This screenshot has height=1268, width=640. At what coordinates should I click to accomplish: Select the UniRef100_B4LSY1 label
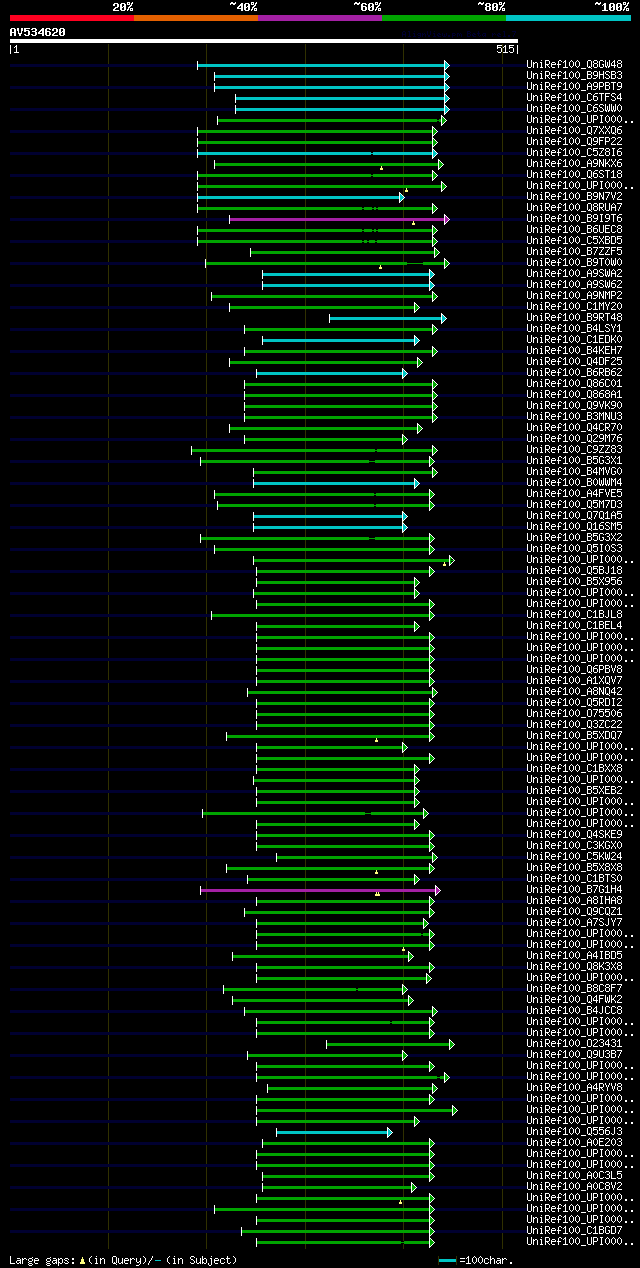(575, 328)
